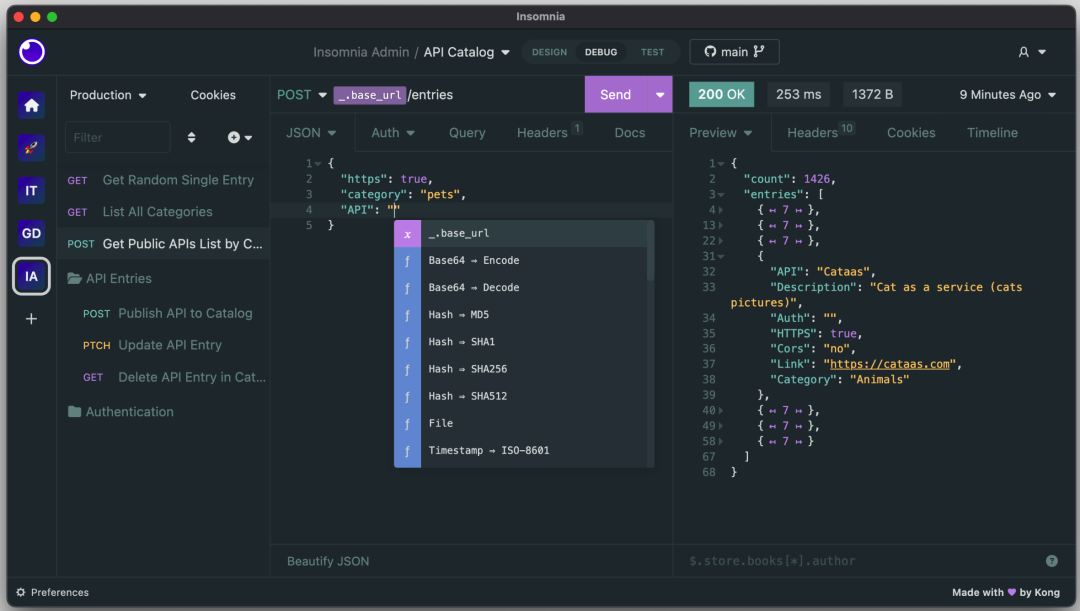This screenshot has height=611, width=1080.
Task: Click Beautify JSON
Action: coord(328,561)
